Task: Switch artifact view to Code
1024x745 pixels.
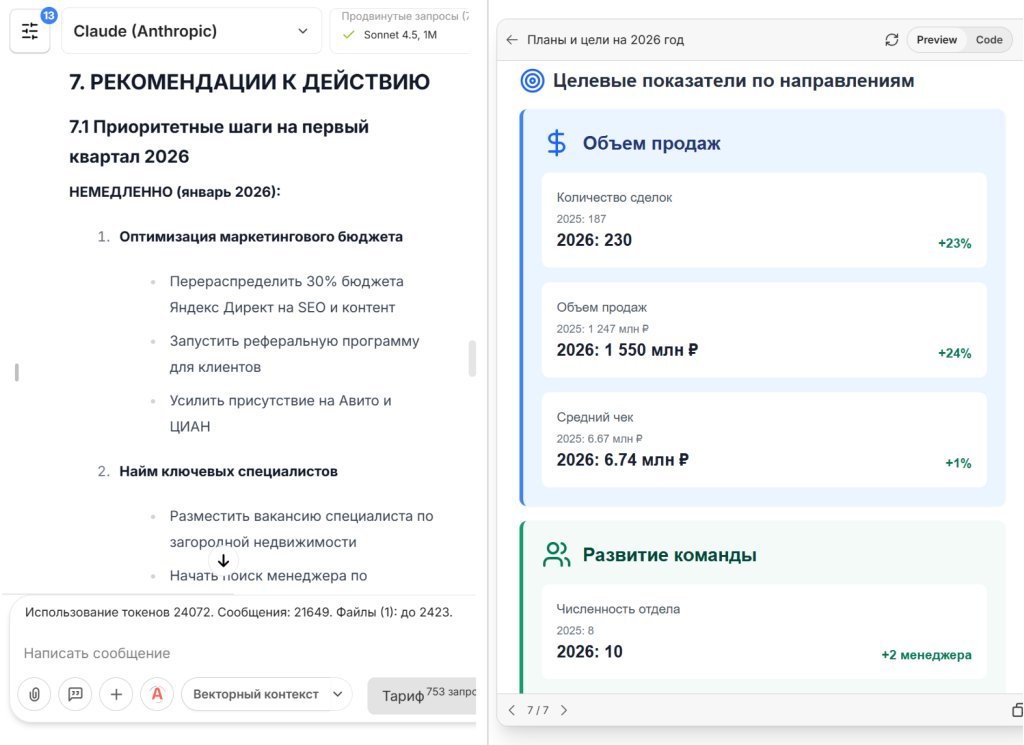Action: point(988,40)
